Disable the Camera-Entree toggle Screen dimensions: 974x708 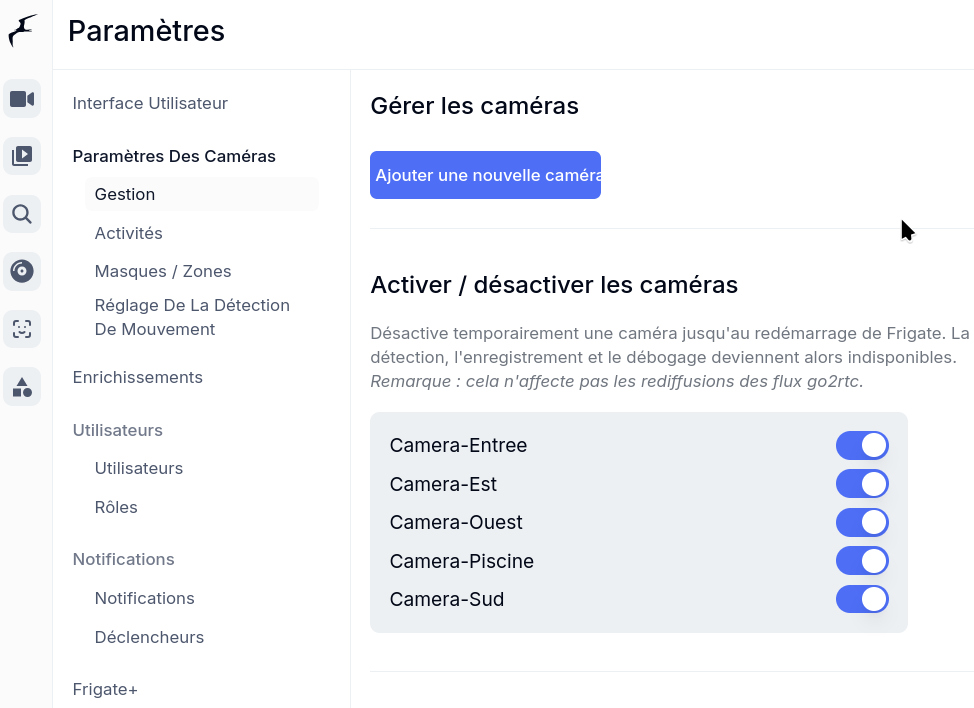862,446
